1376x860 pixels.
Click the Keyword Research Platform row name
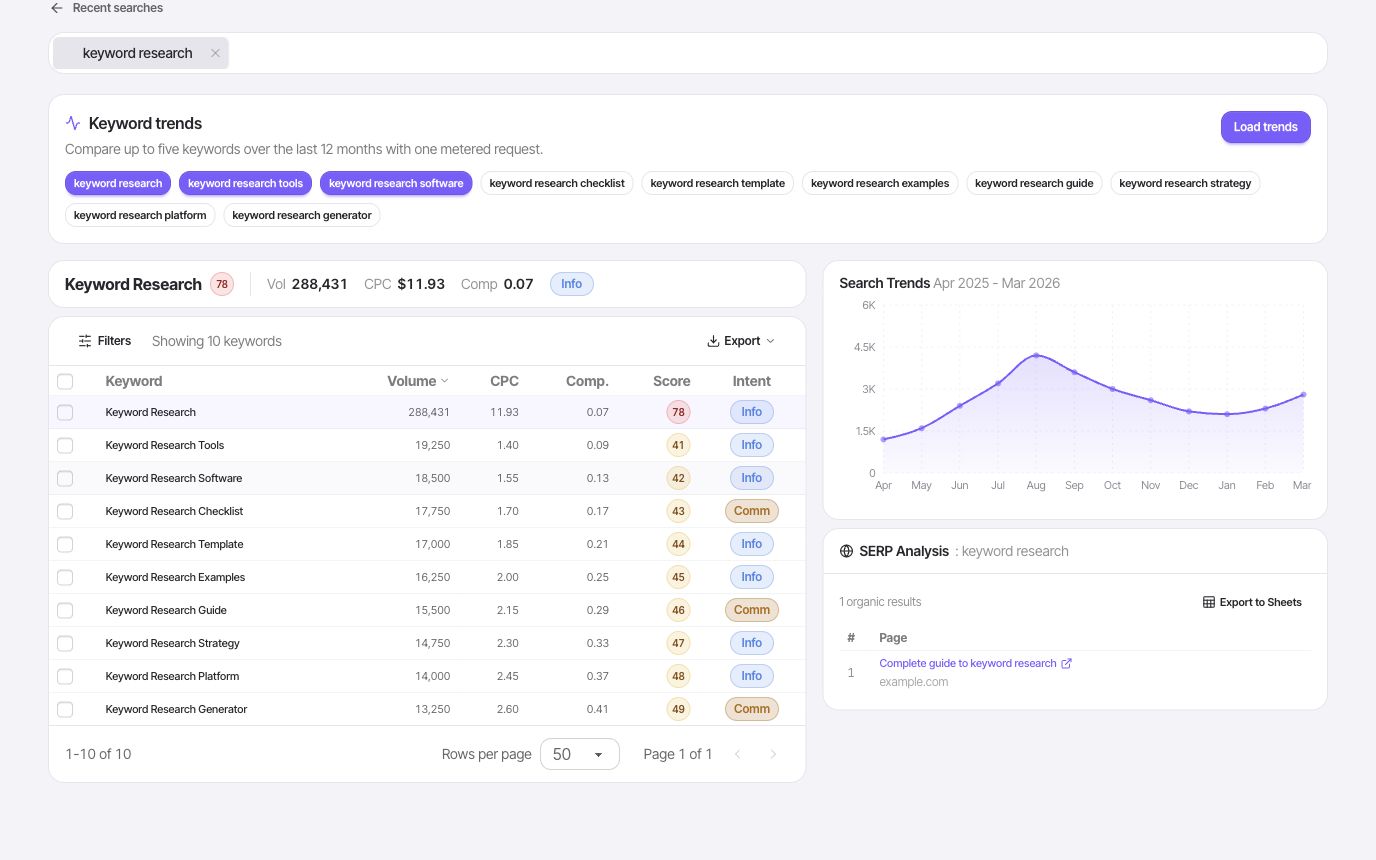(x=172, y=676)
